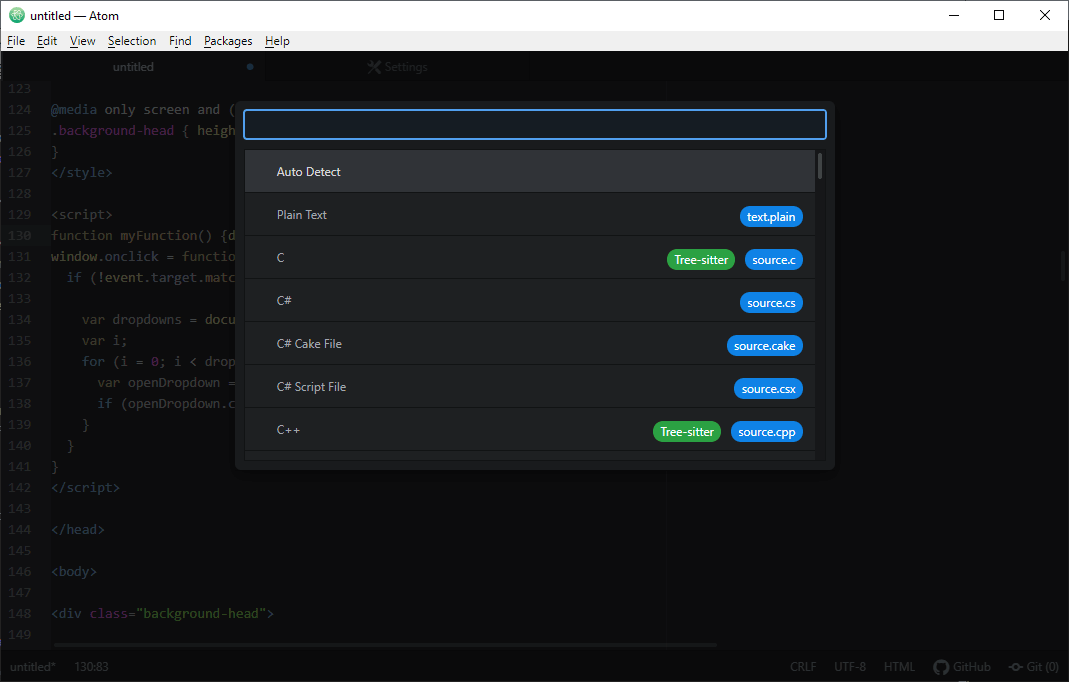Viewport: 1069px width, 682px height.
Task: Click the source.cs scope badge
Action: [771, 303]
